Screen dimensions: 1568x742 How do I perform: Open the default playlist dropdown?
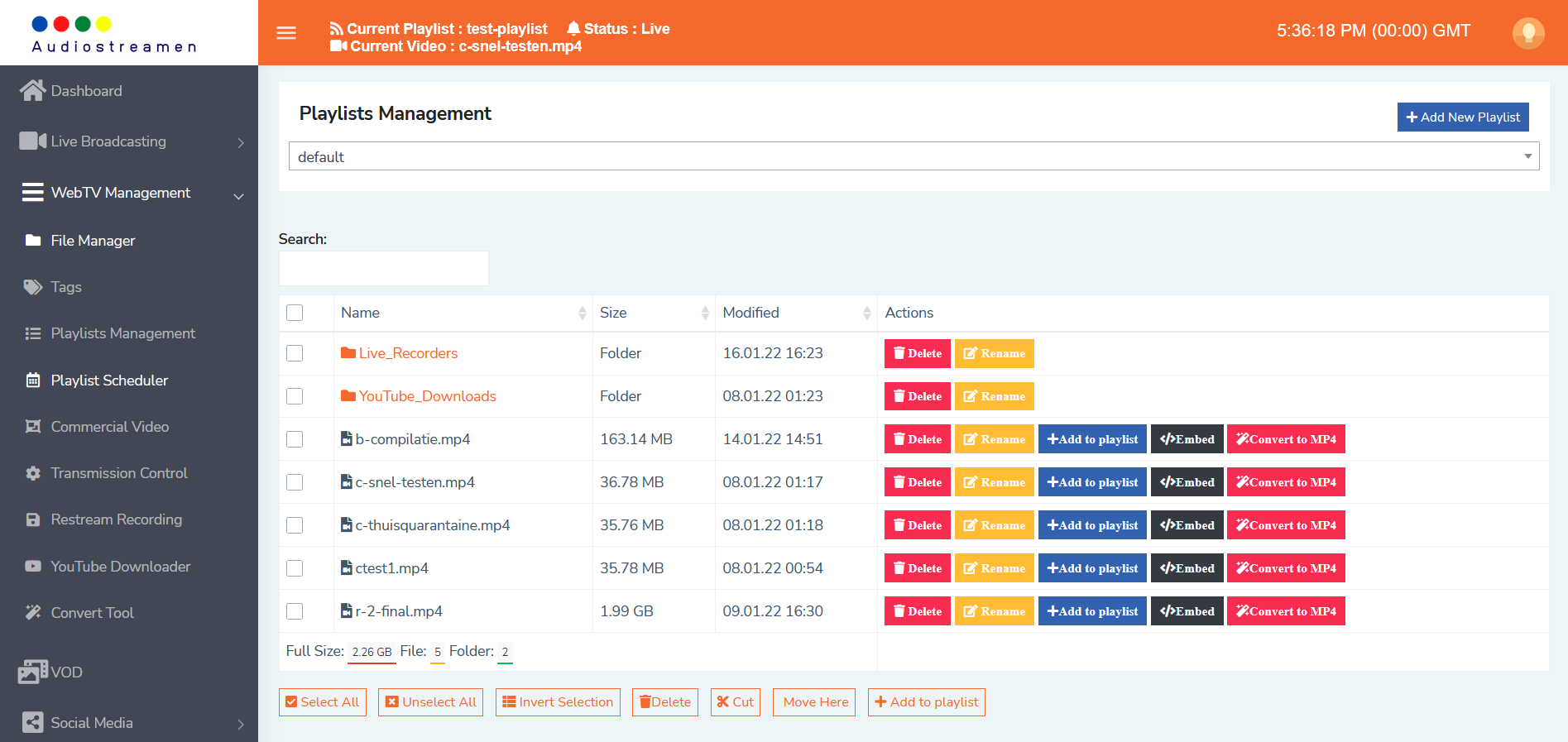(913, 156)
